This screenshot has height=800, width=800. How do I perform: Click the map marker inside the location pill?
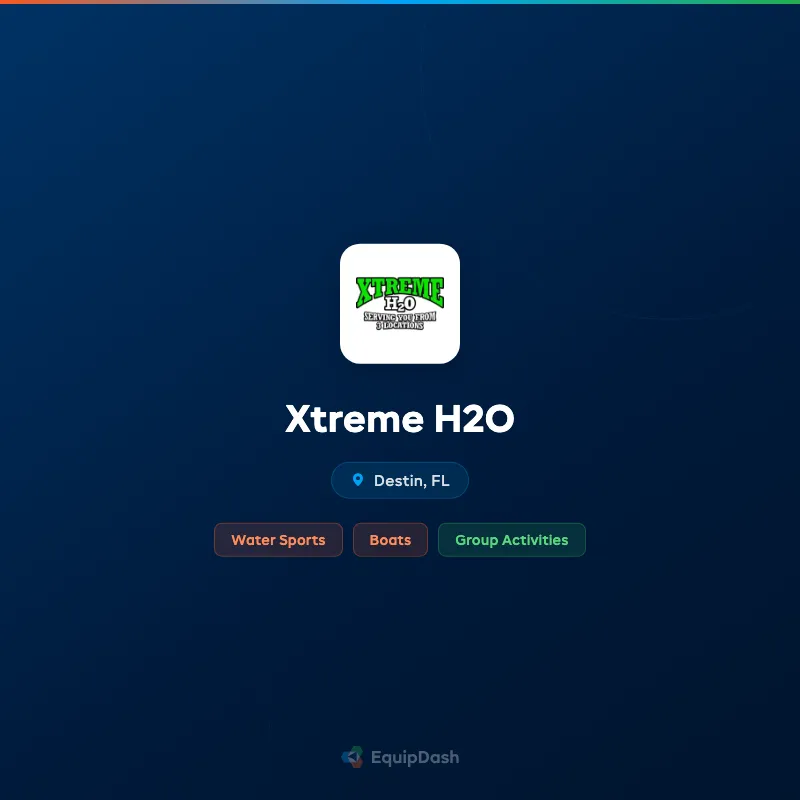click(359, 480)
